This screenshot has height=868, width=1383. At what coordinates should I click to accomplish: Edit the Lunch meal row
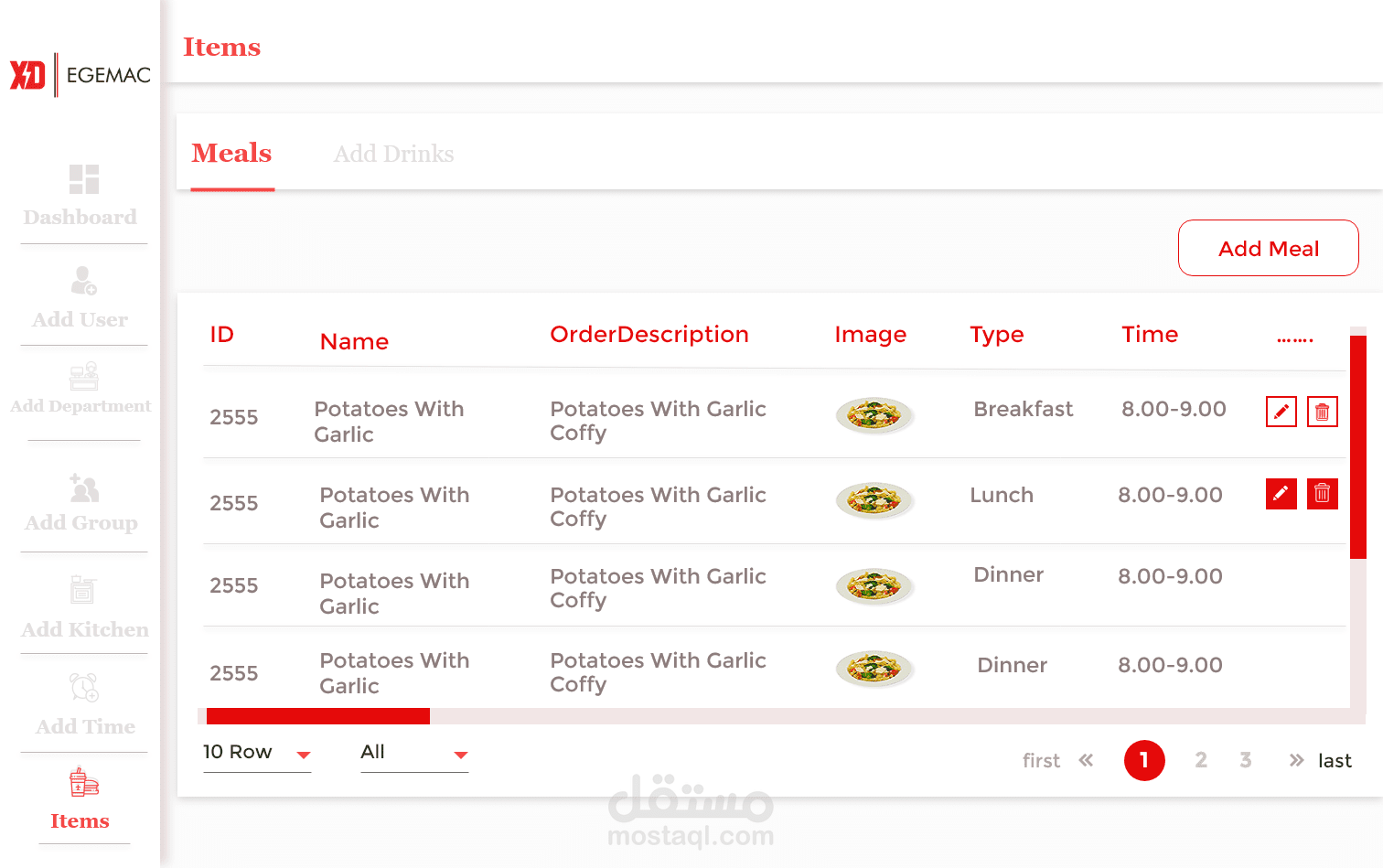coord(1281,494)
